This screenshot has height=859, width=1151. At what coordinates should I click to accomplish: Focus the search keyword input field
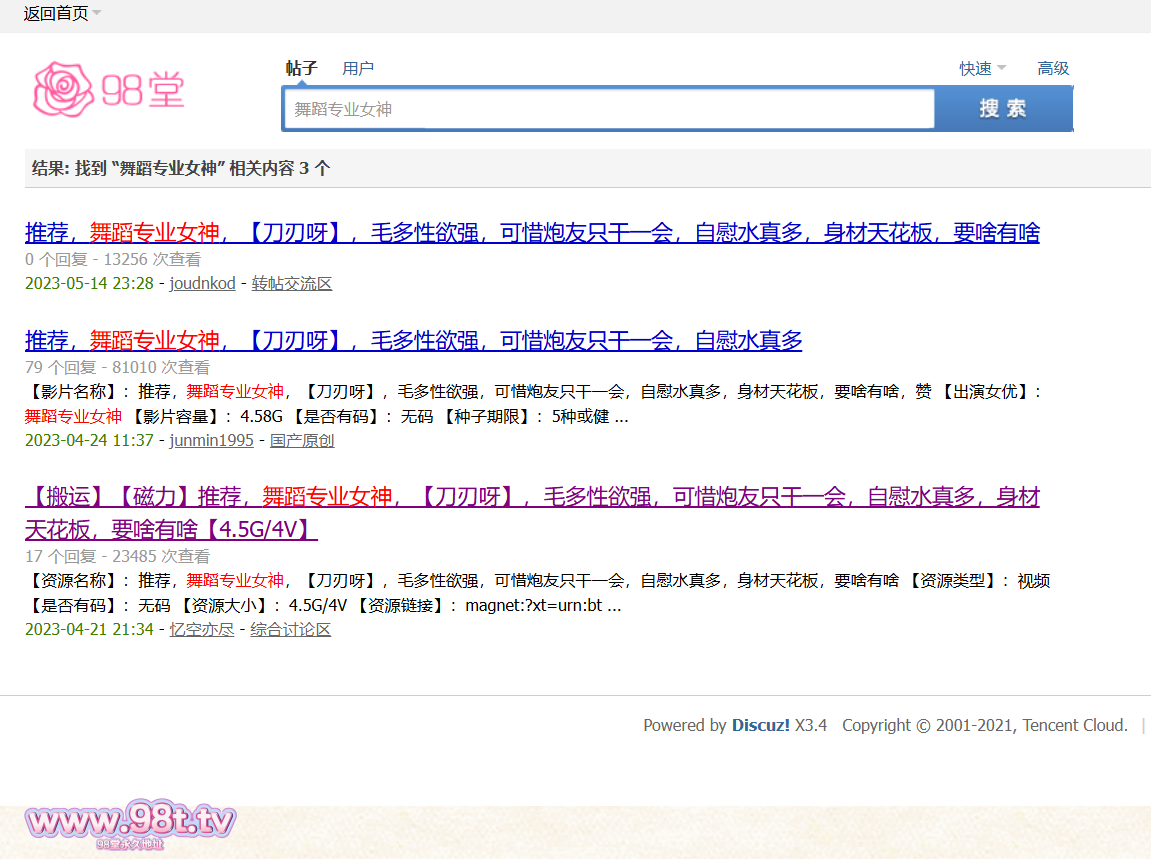608,109
